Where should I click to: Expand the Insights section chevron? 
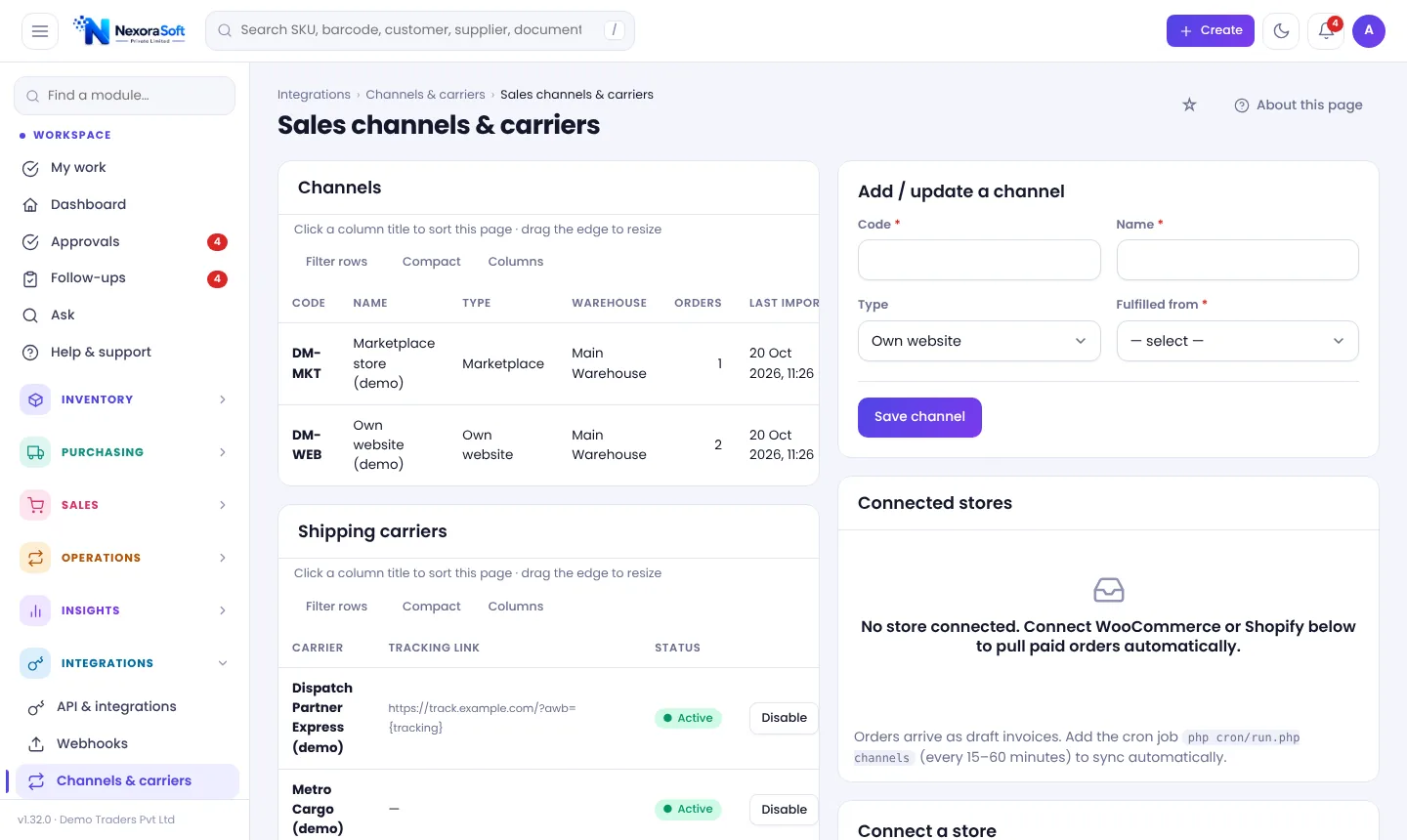pos(223,610)
